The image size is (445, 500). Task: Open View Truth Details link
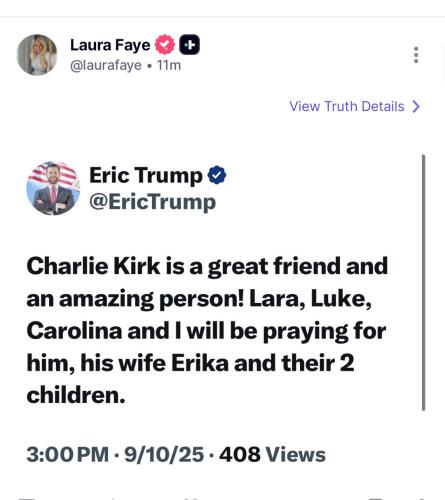coord(347,106)
